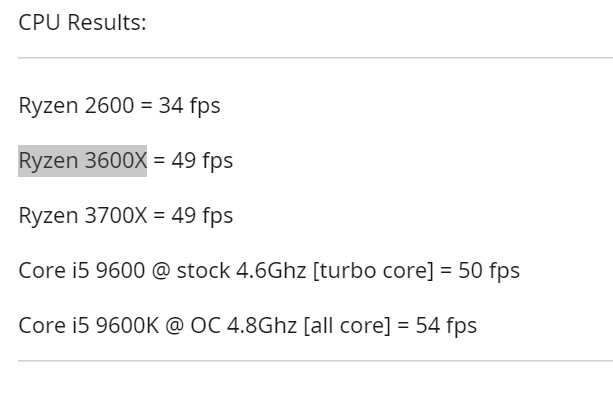This screenshot has height=396, width=613.
Task: Click the highlighted "Ryzen 3600X" text
Action: point(82,161)
